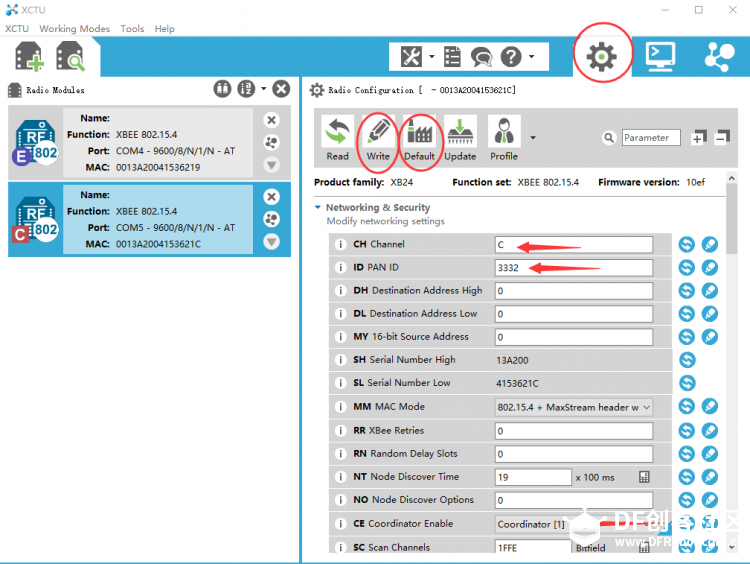Open the XCTU menu
The width and height of the screenshot is (750, 564).
pyautogui.click(x=17, y=29)
